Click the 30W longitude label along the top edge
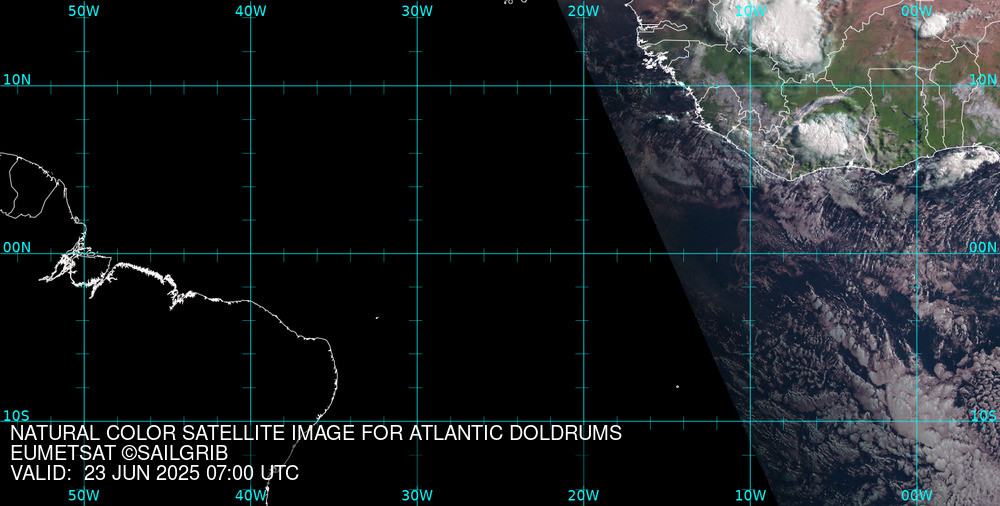 pyautogui.click(x=417, y=11)
